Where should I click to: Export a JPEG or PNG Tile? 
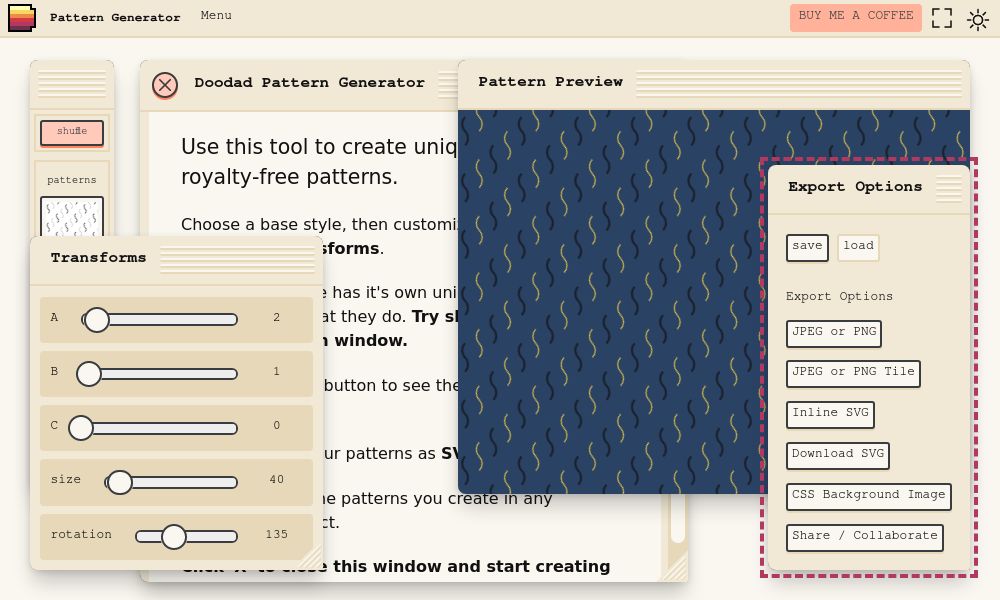853,373
